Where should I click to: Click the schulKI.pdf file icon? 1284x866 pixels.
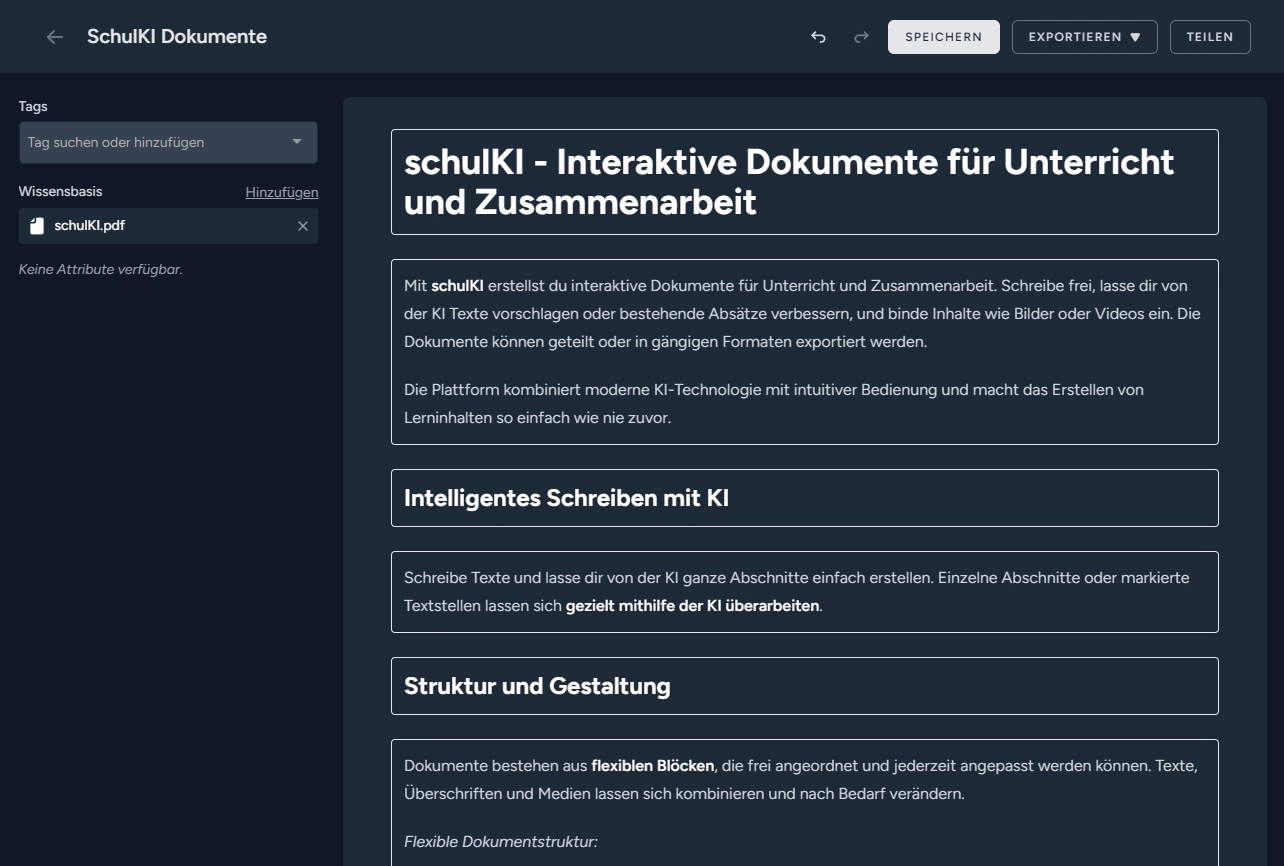pyautogui.click(x=37, y=226)
